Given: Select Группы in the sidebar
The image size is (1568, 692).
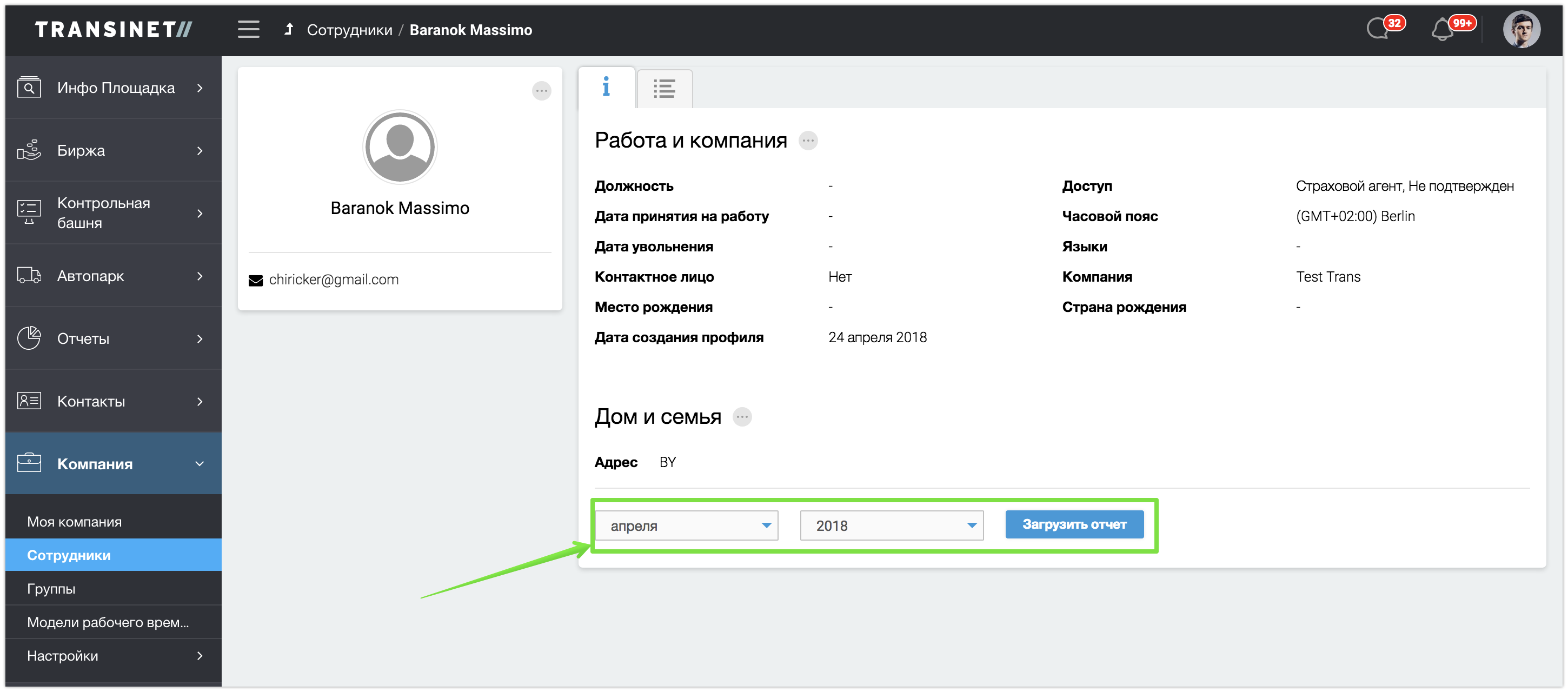Looking at the screenshot, I should point(51,589).
